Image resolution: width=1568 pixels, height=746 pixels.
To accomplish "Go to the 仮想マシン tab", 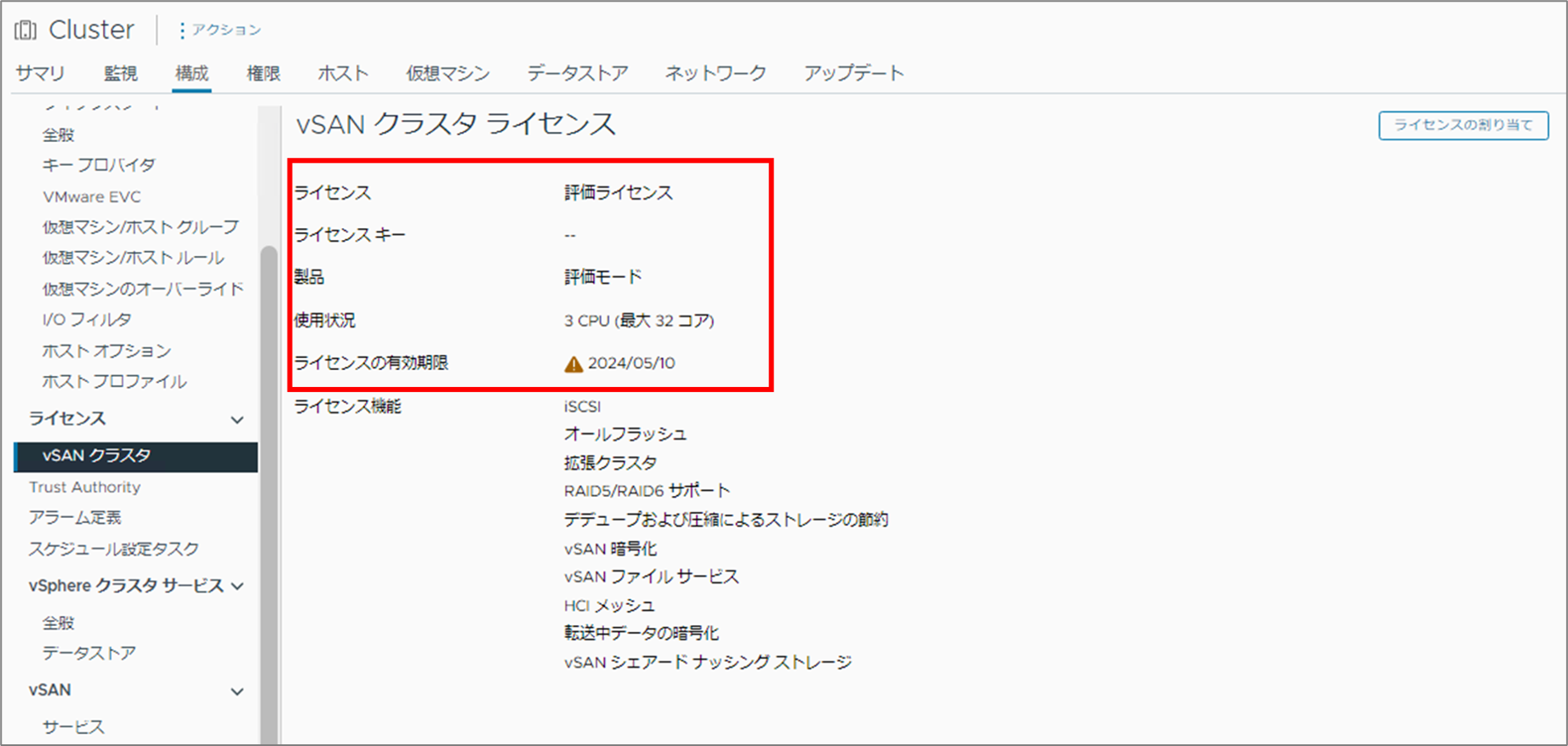I will coord(448,73).
